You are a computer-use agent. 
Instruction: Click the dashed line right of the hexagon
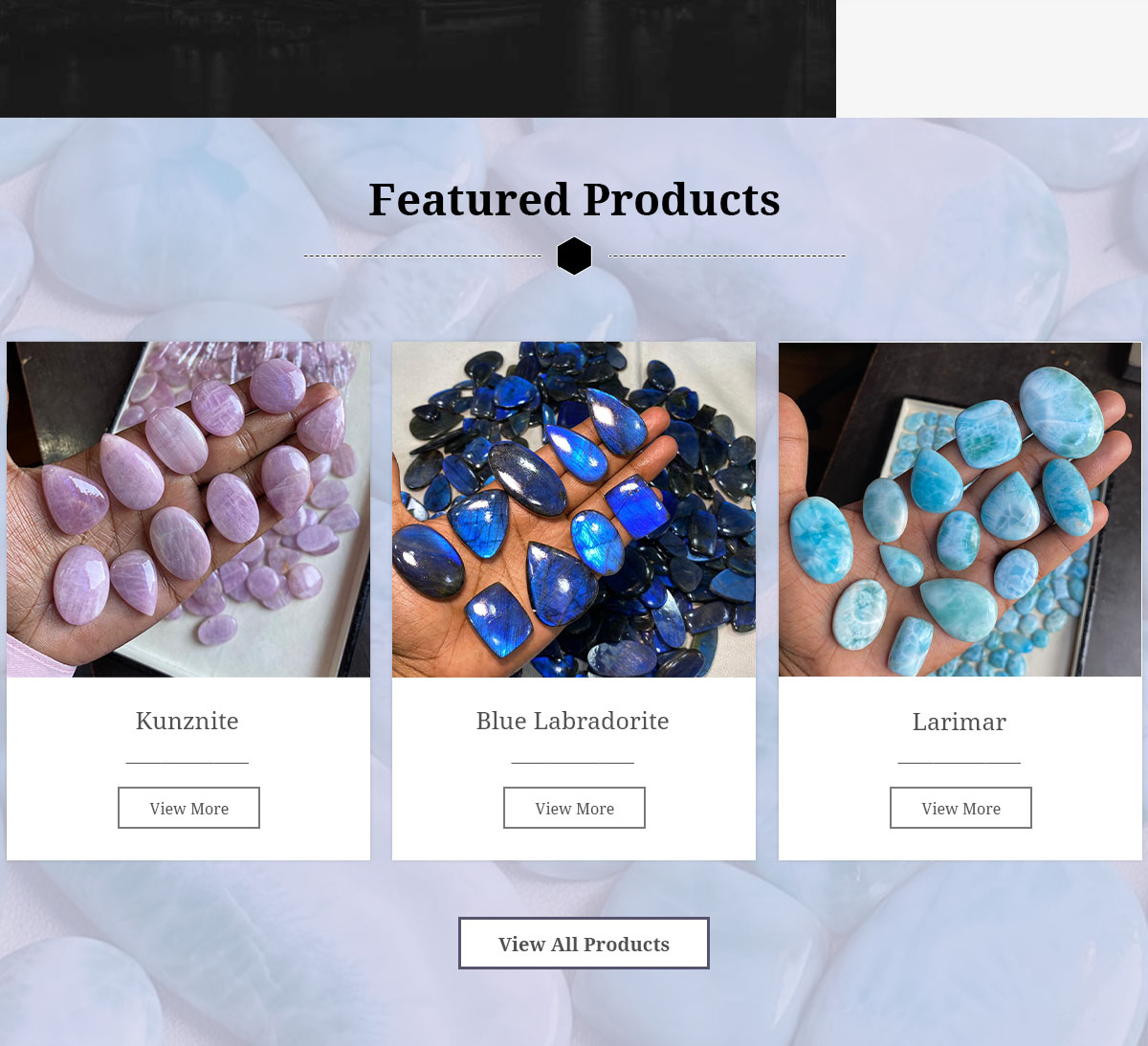[727, 256]
